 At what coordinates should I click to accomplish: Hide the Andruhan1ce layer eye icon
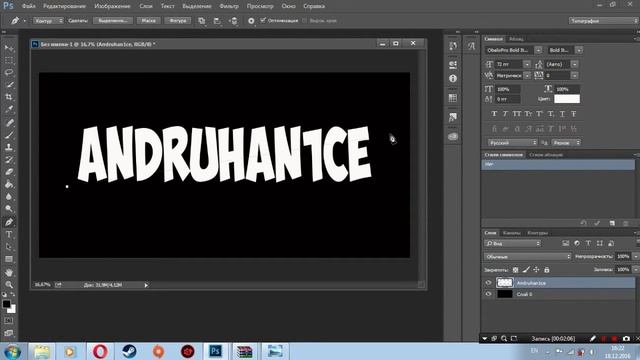click(x=489, y=282)
